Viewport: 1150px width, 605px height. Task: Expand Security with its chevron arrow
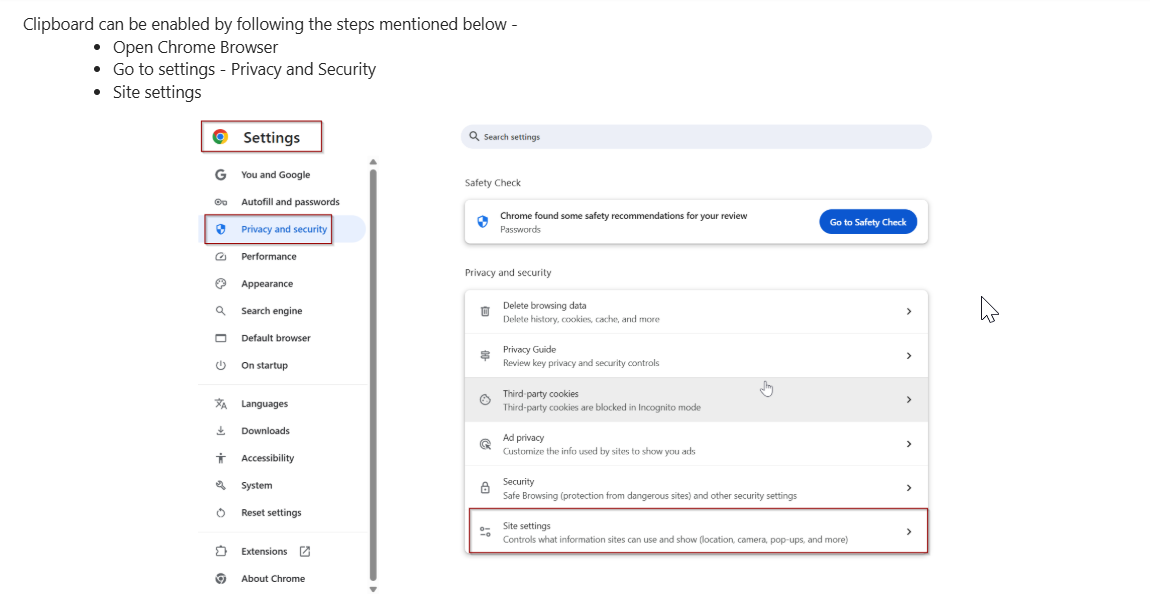(x=909, y=488)
